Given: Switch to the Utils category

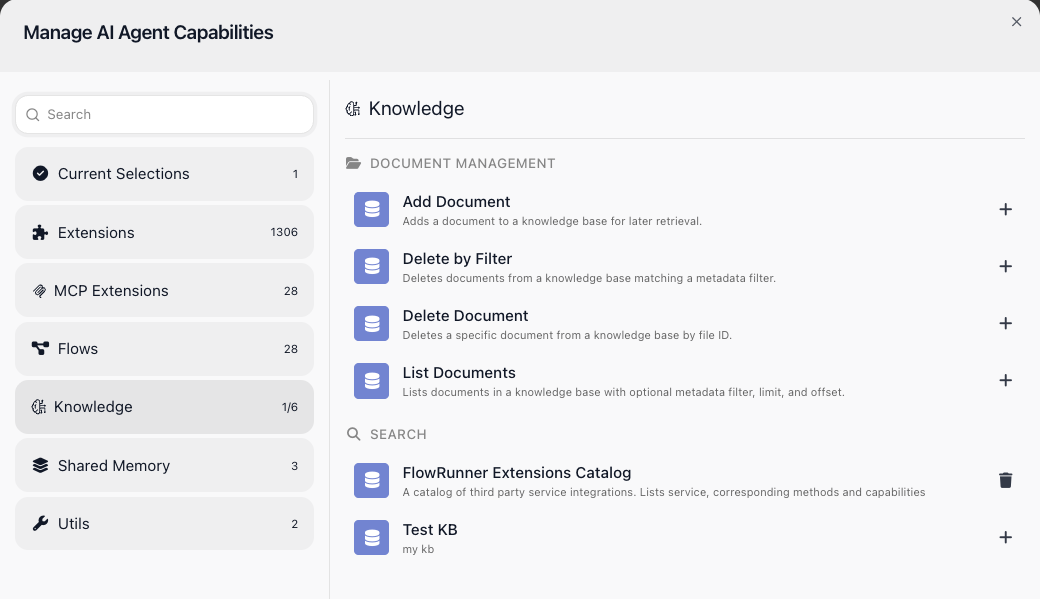Looking at the screenshot, I should [x=164, y=523].
